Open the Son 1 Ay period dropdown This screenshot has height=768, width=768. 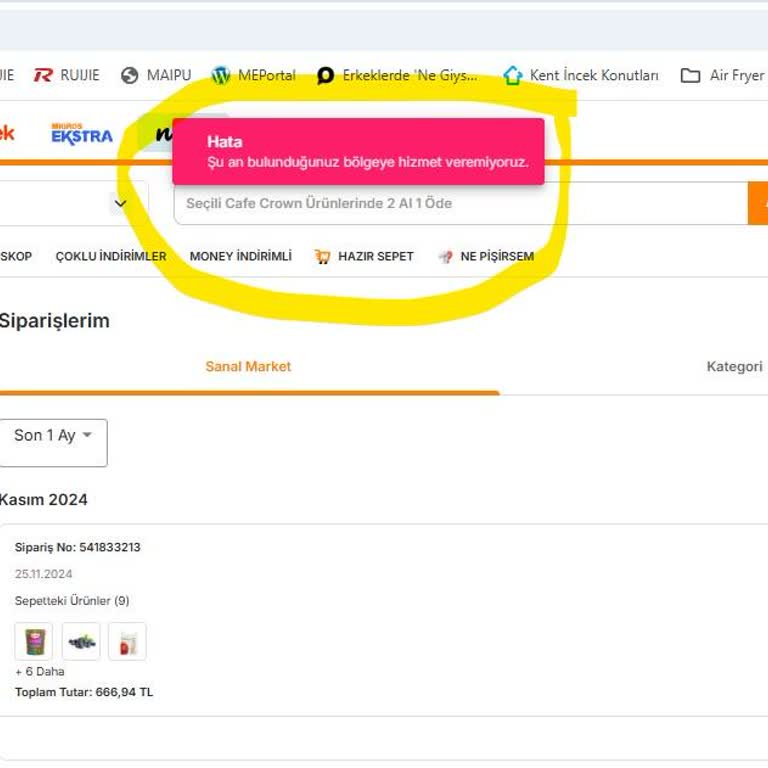pos(53,442)
